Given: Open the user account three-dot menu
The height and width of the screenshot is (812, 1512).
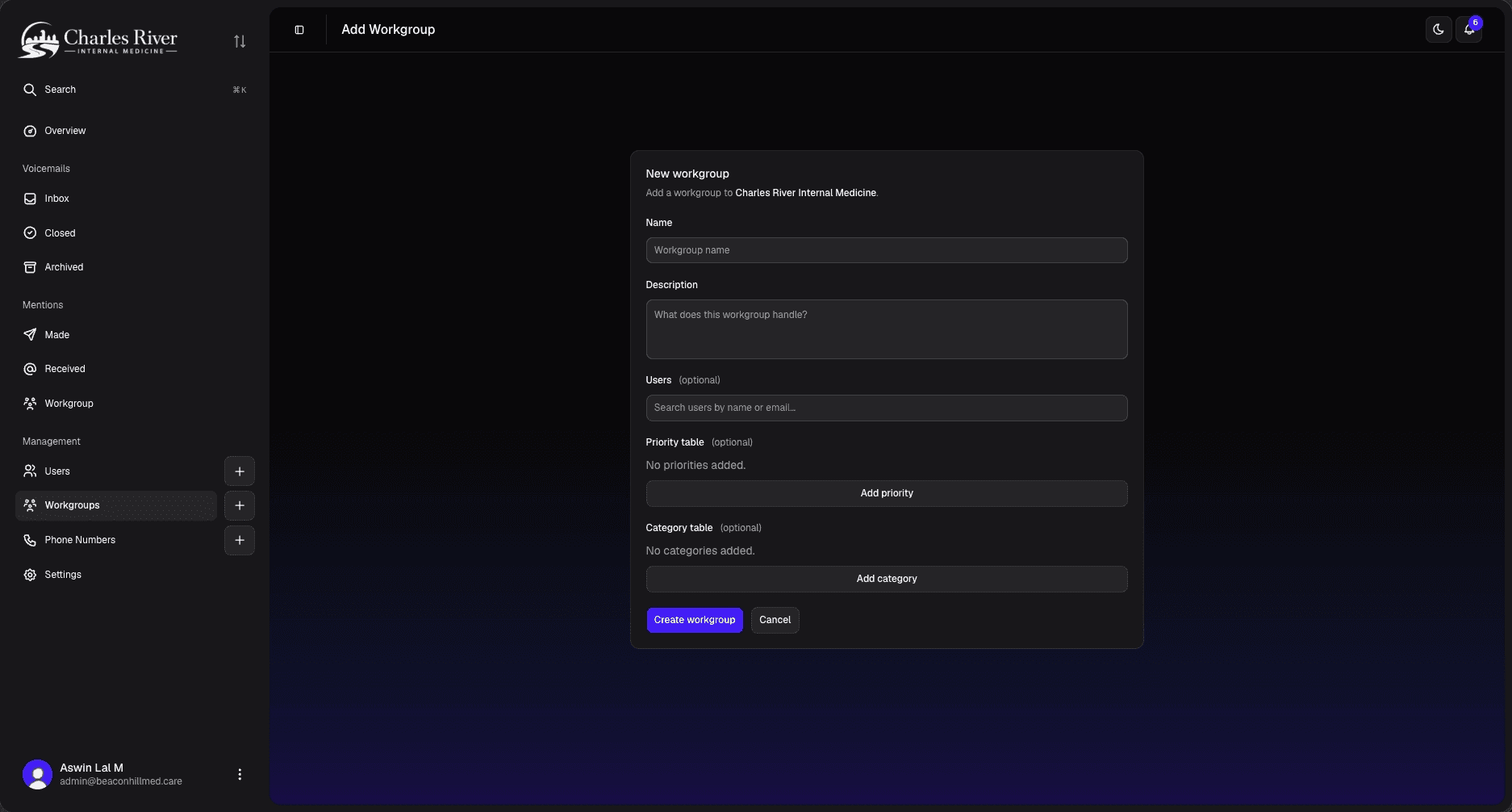Looking at the screenshot, I should [x=240, y=774].
